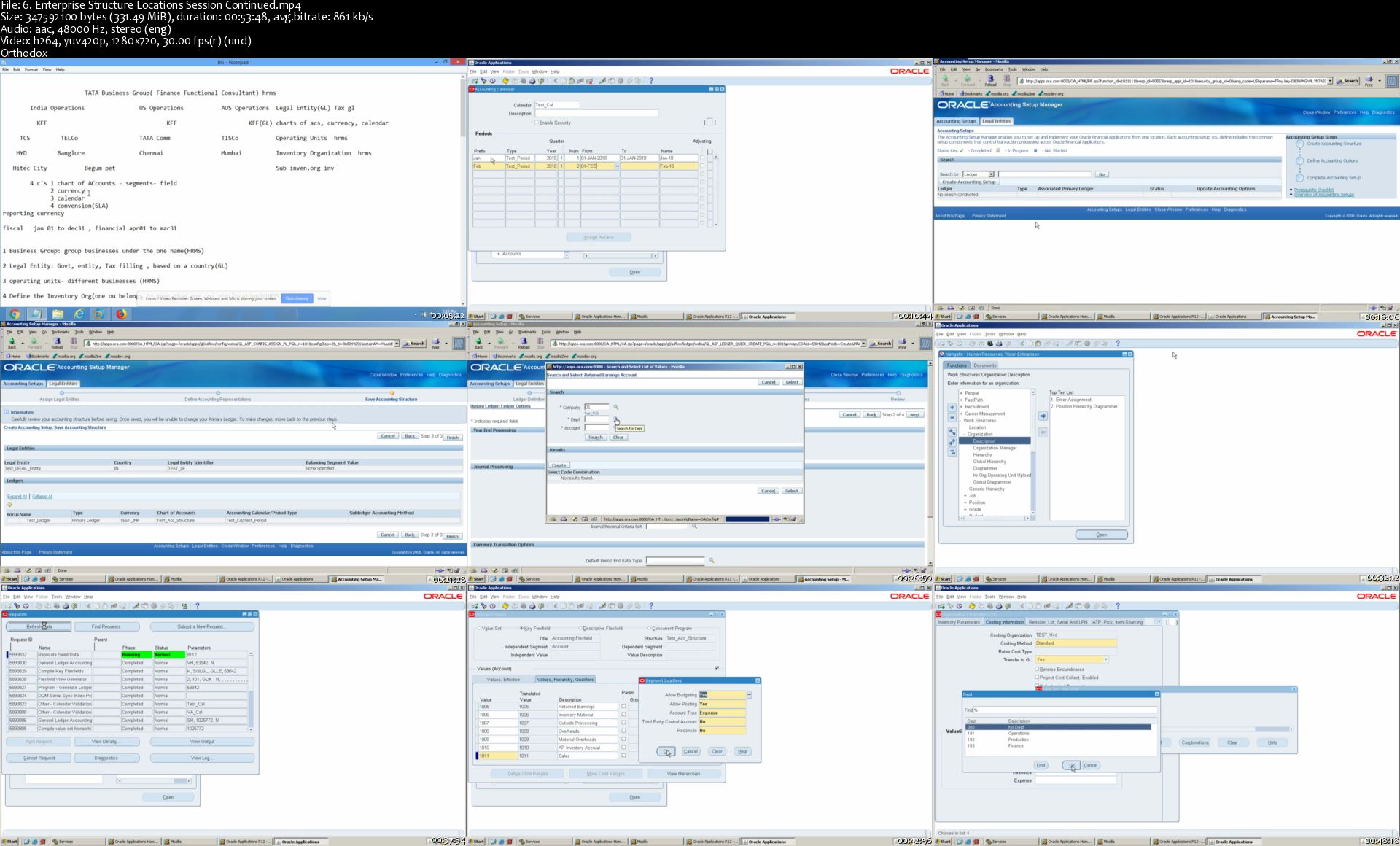This screenshot has height=846, width=1400.
Task: Expand the Career Management node in the Navigator tree
Action: tap(961, 414)
